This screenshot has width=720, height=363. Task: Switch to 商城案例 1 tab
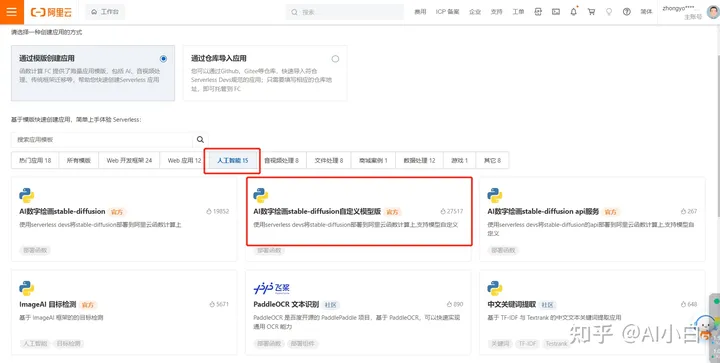(373, 161)
